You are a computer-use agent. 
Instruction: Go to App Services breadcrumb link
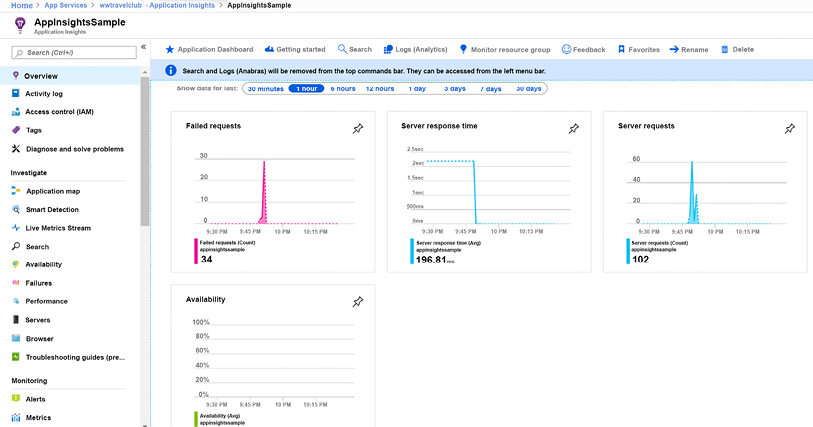pyautogui.click(x=65, y=5)
